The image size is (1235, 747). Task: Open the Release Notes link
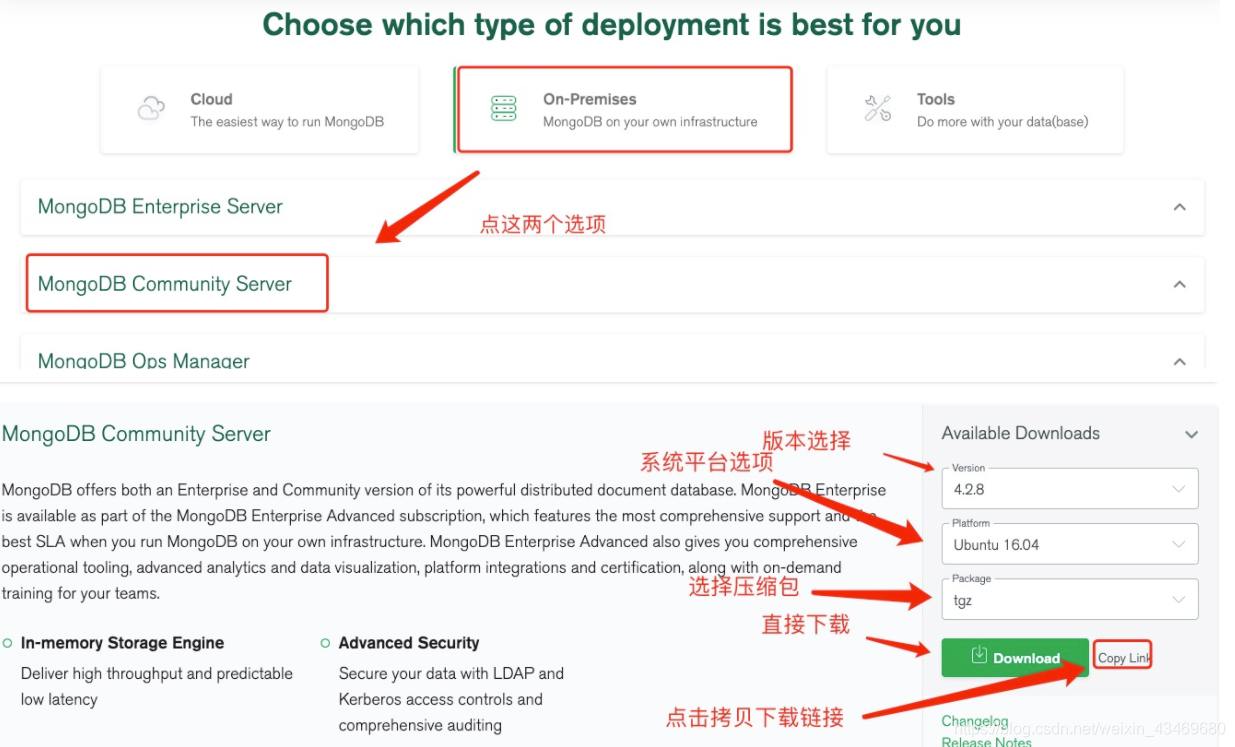point(986,741)
